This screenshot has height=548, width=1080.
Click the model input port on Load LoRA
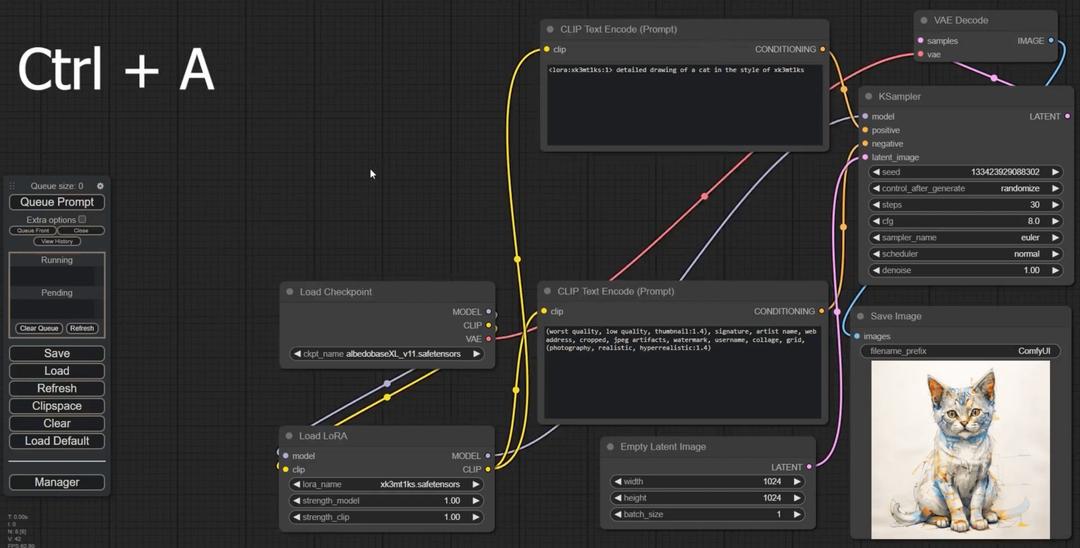(286, 456)
